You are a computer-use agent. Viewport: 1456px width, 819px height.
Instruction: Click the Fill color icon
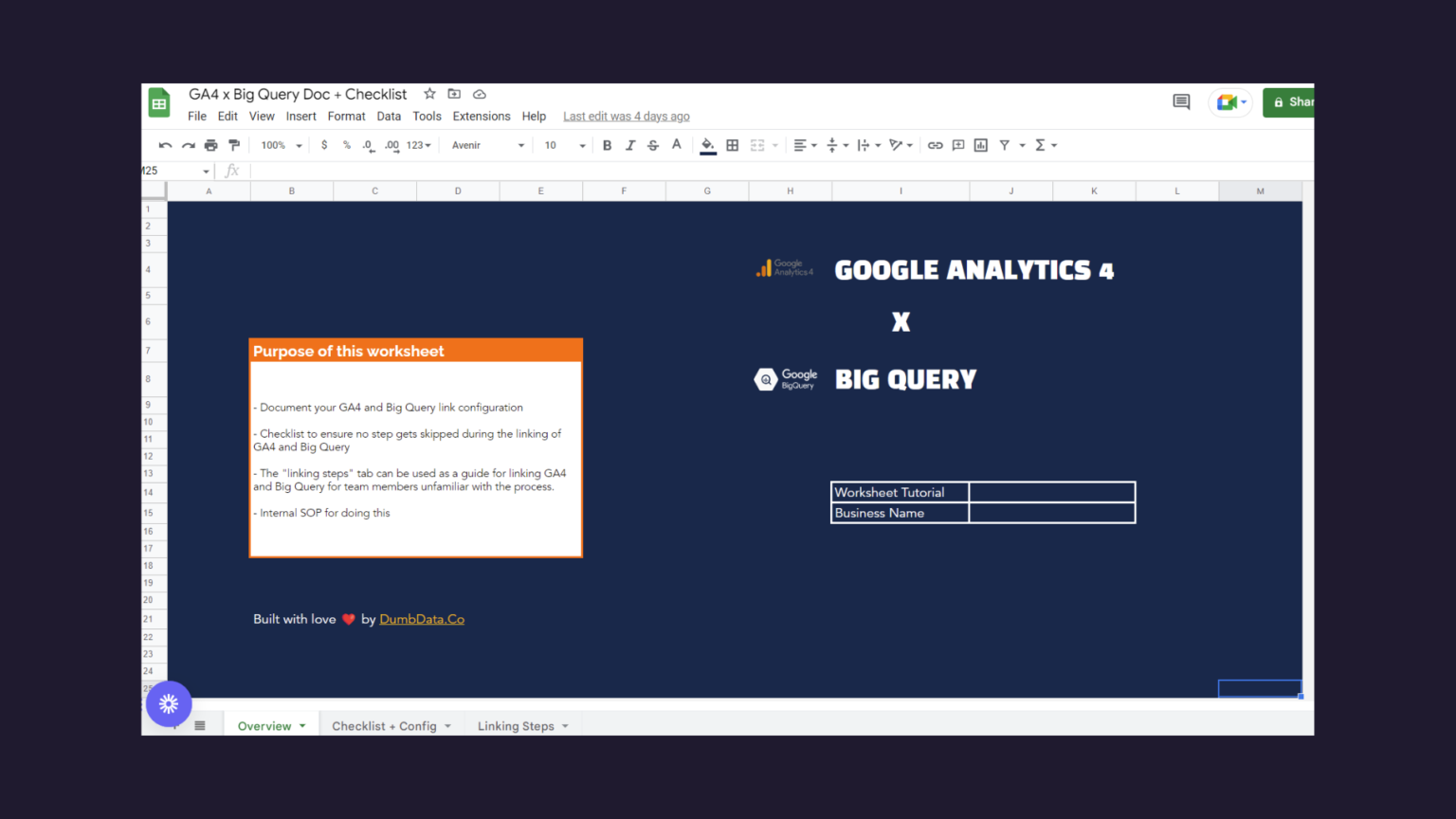point(707,144)
